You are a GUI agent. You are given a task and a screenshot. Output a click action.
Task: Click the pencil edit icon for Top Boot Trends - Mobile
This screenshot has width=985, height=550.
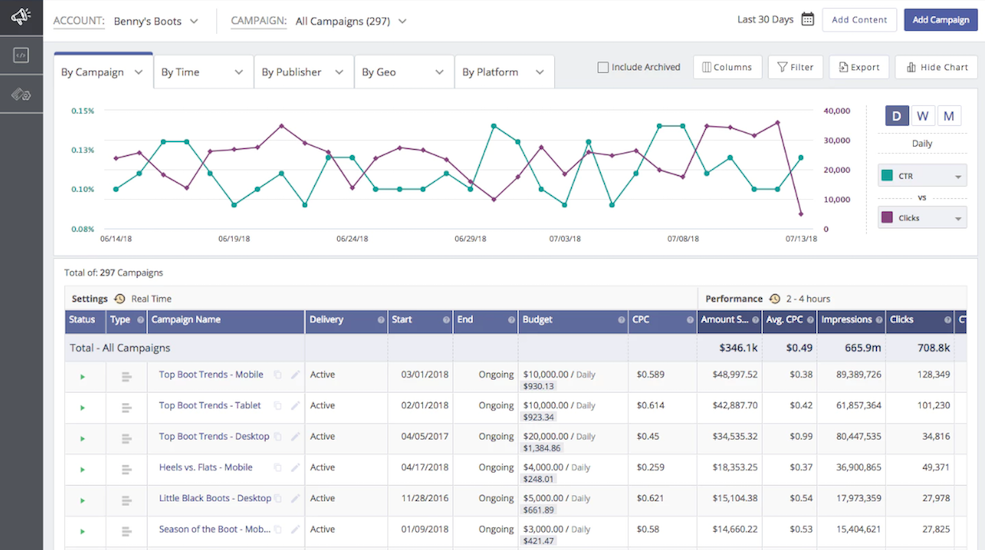295,376
